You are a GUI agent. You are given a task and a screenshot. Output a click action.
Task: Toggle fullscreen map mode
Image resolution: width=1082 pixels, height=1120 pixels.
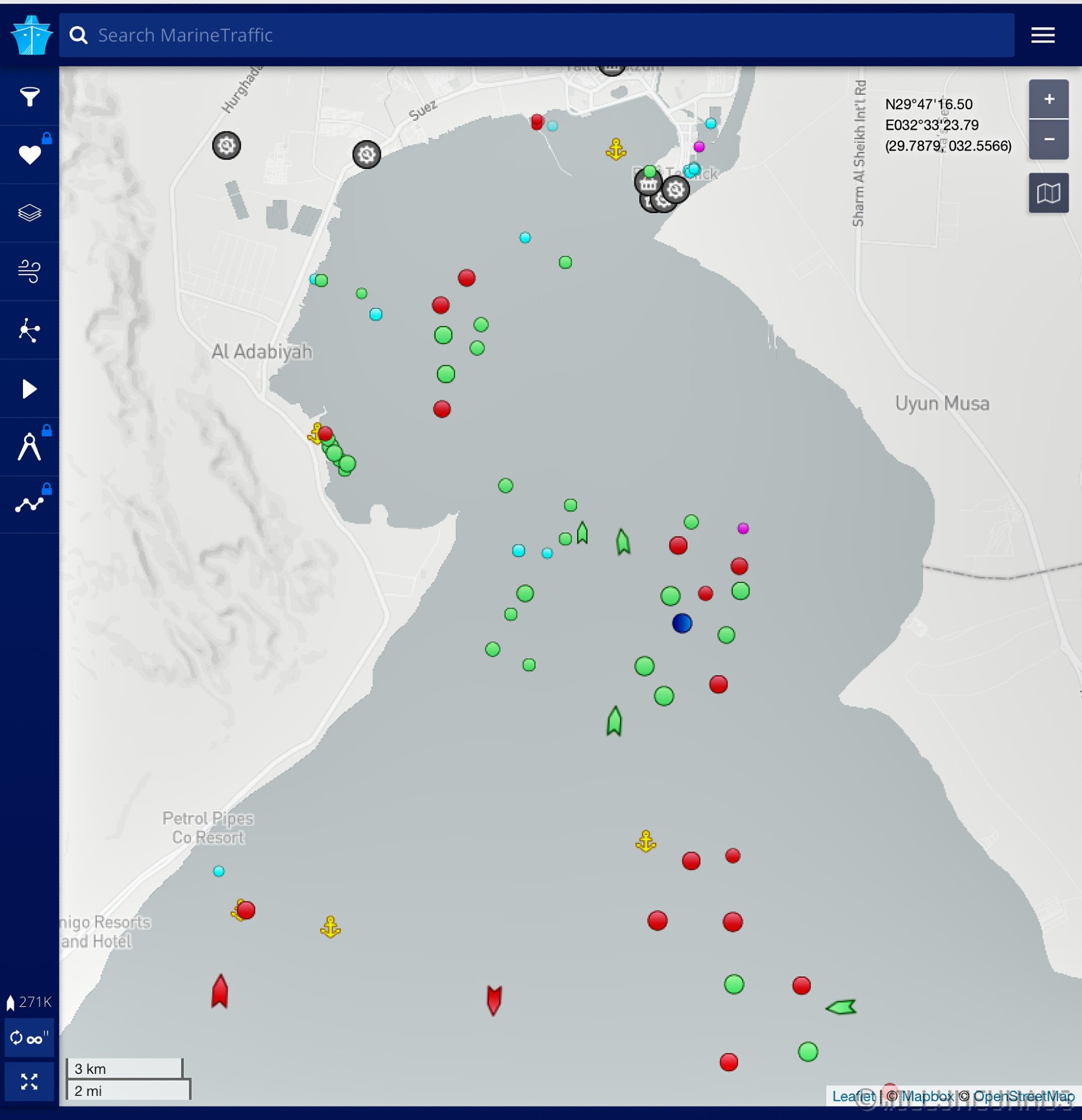click(29, 1081)
